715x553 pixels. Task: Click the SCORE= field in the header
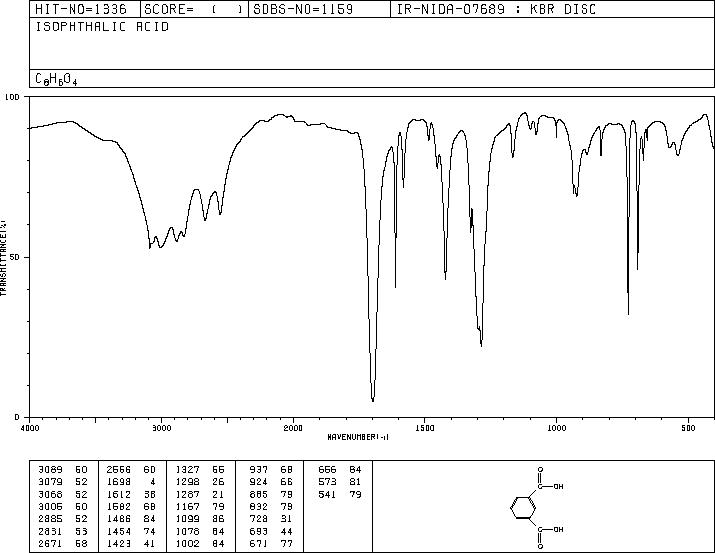pyautogui.click(x=194, y=9)
